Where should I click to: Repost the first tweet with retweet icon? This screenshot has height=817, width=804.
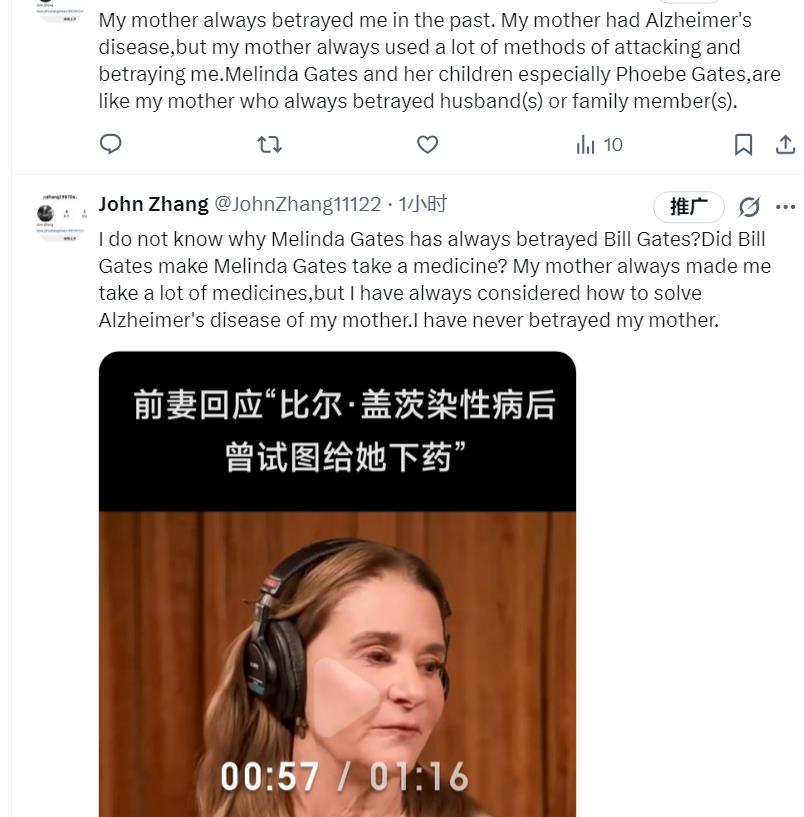(x=269, y=144)
